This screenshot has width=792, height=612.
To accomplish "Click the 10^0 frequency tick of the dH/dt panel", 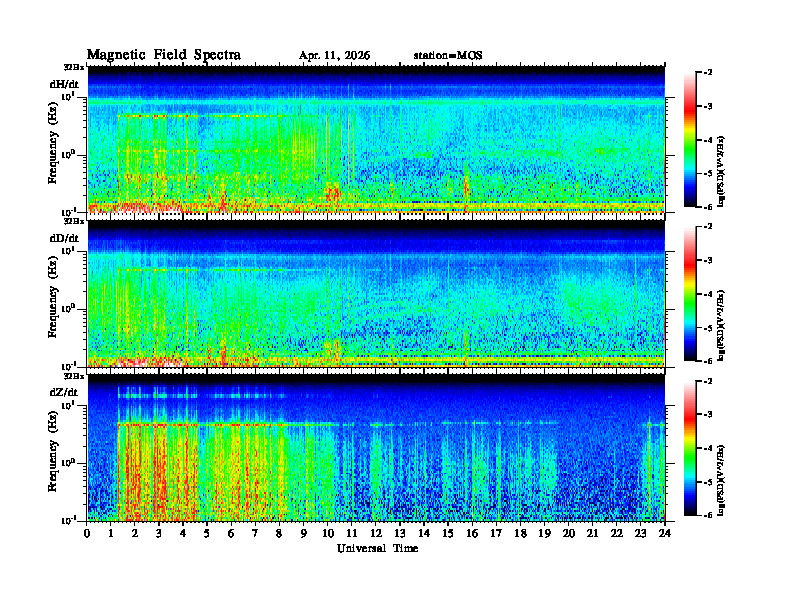I will pyautogui.click(x=68, y=154).
